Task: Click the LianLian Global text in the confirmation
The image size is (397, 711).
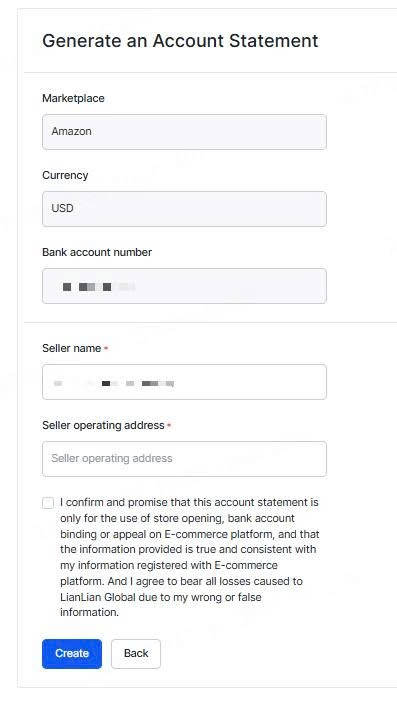Action: coord(98,597)
